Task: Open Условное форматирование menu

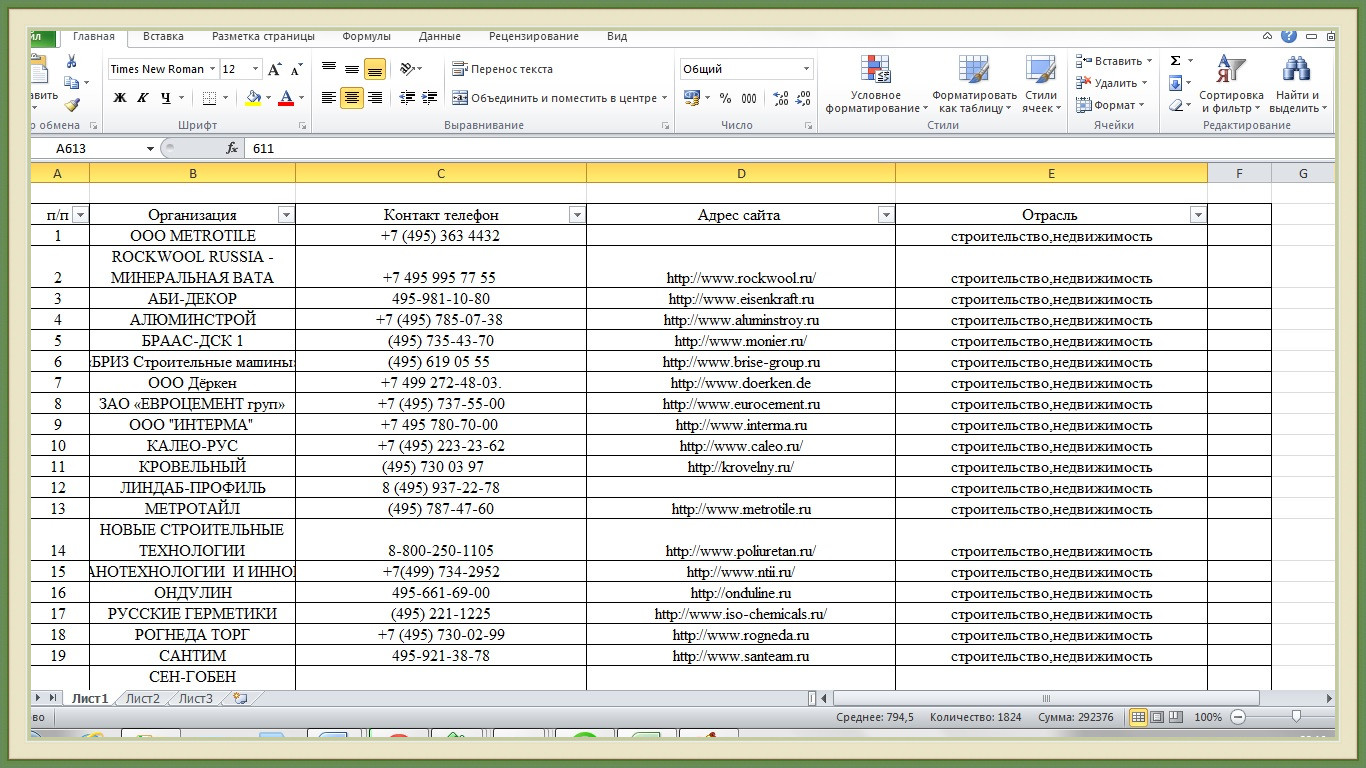Action: (x=876, y=84)
